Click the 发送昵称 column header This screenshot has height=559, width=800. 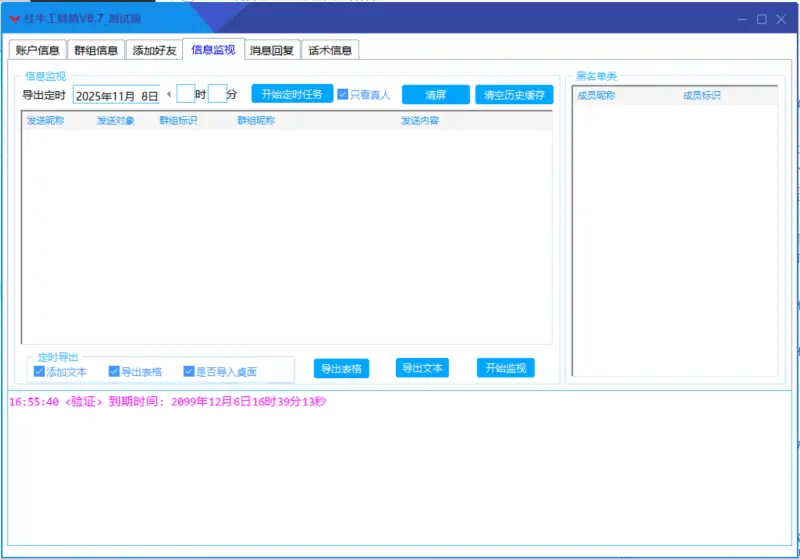[x=45, y=120]
